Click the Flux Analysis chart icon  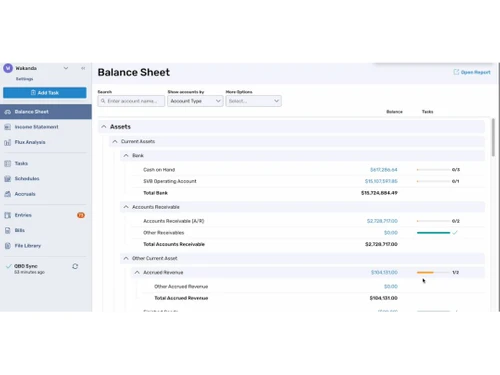[8, 143]
